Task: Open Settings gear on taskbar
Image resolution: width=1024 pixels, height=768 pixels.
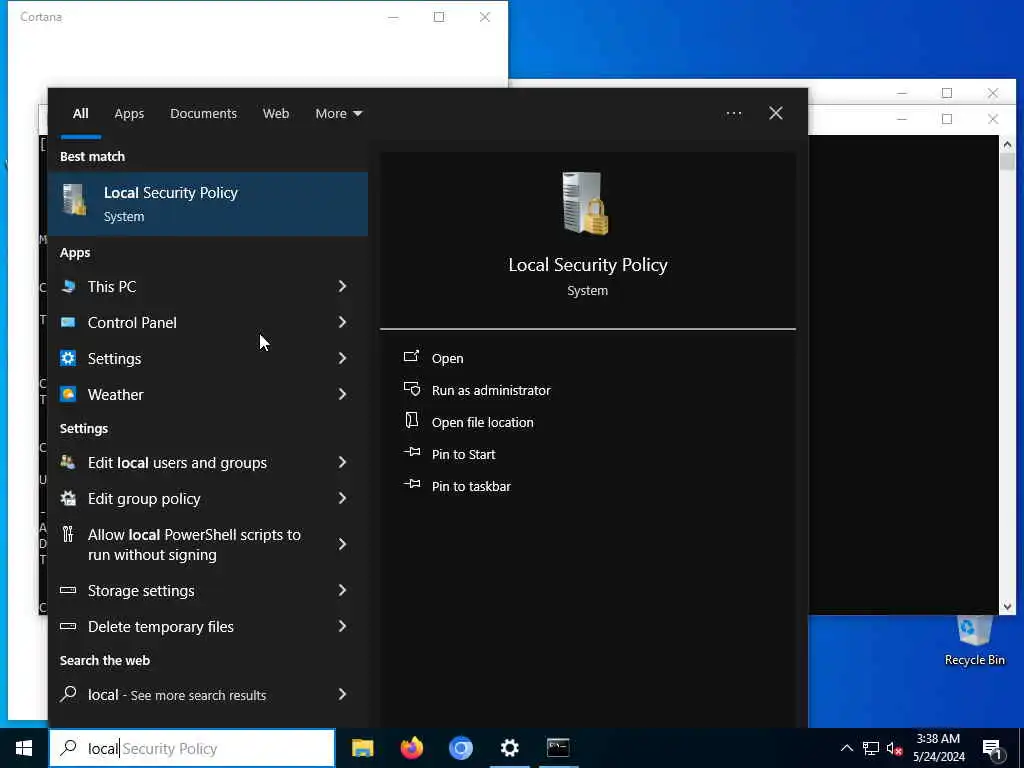Action: pyautogui.click(x=509, y=748)
